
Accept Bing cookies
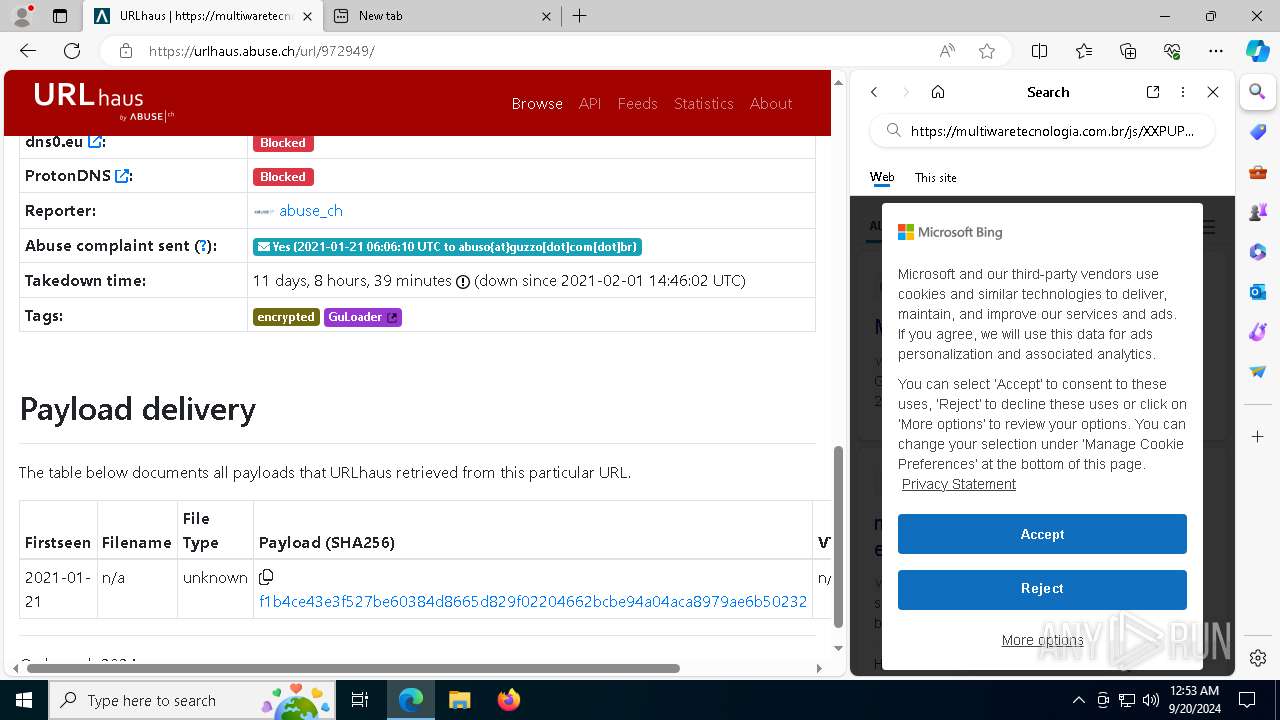[1042, 534]
